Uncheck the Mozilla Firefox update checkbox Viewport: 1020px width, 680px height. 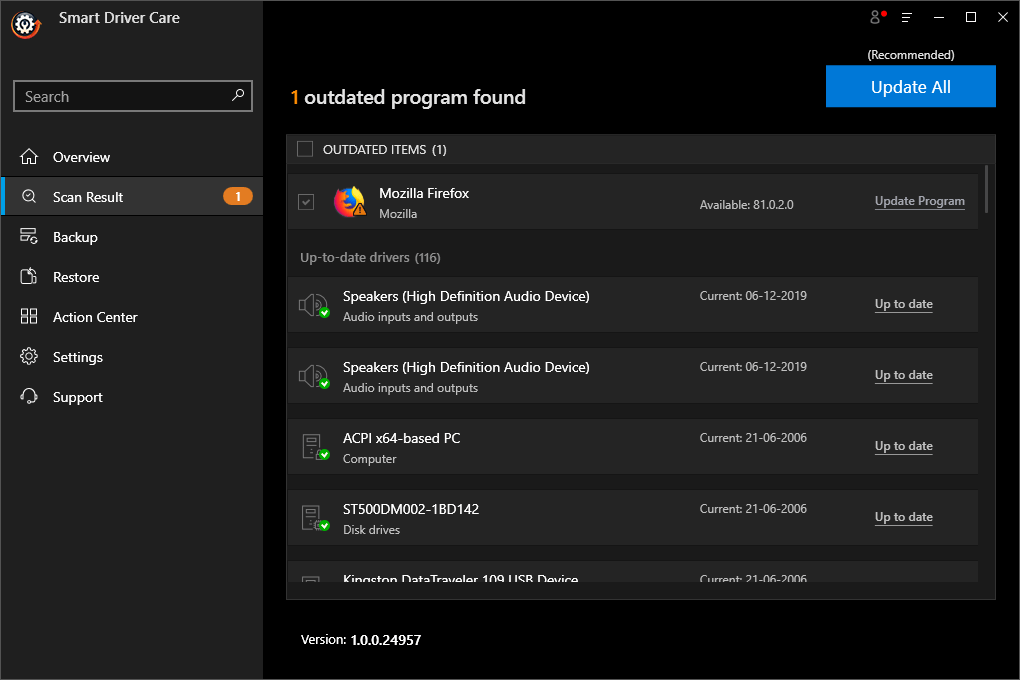pos(305,201)
